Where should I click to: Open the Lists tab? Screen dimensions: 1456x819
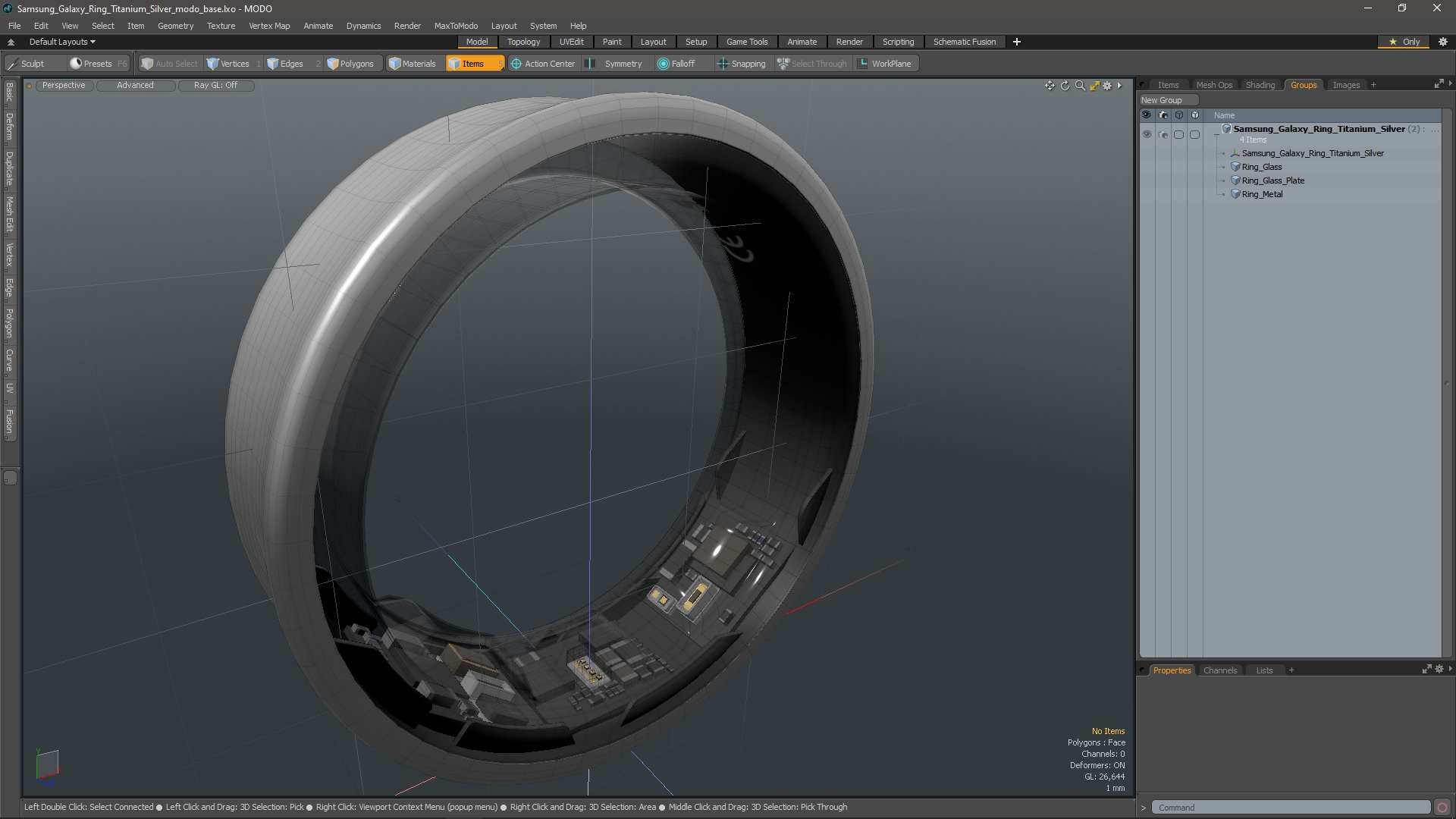click(x=1264, y=670)
